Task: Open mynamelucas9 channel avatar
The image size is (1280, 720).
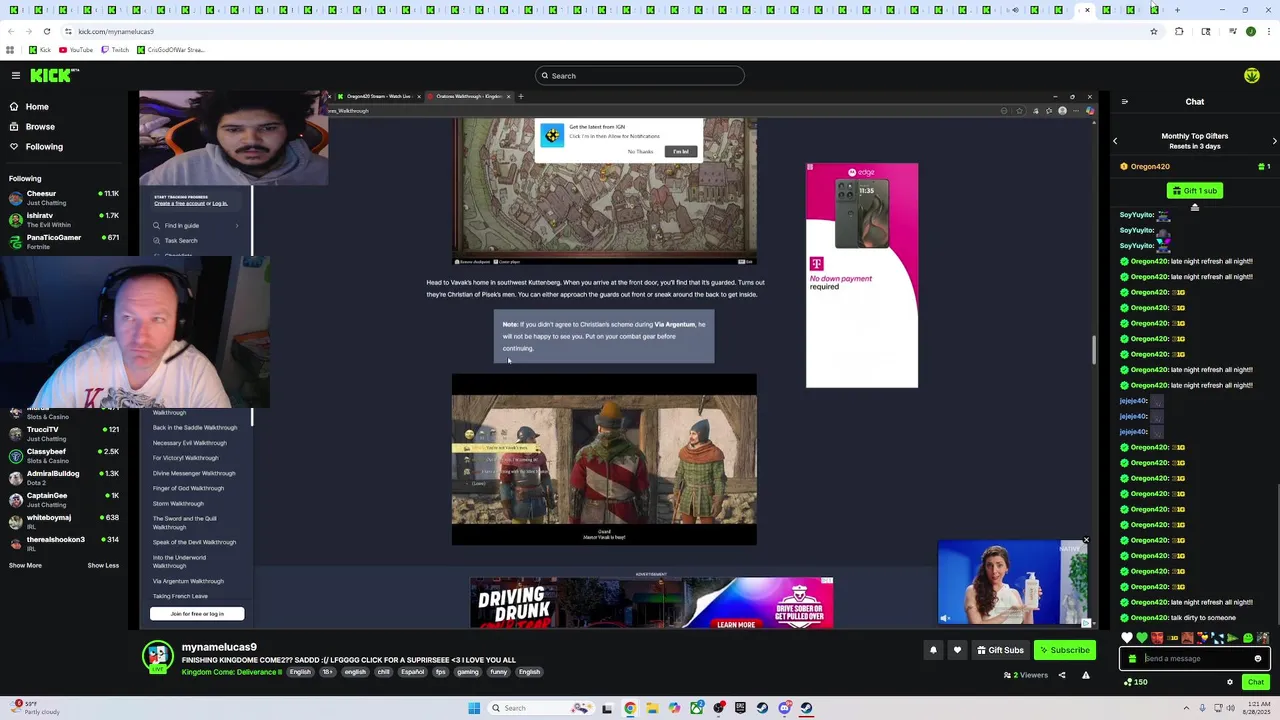Action: pyautogui.click(x=158, y=657)
